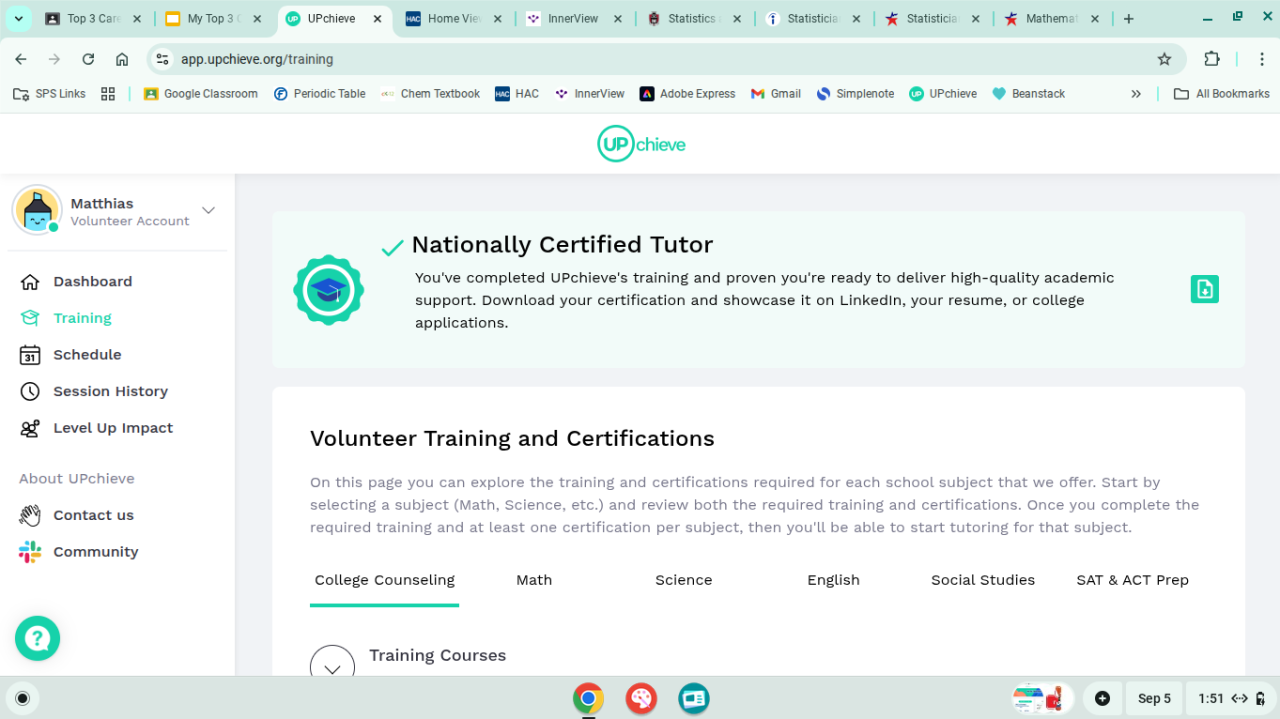This screenshot has height=719, width=1280.
Task: Click the browser back arrow
Action: point(22,59)
